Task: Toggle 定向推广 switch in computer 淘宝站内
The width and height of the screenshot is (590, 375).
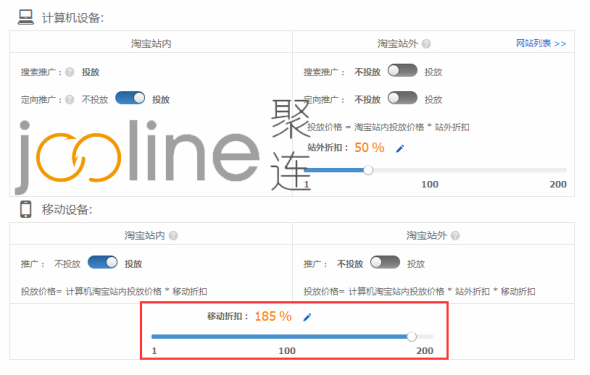Action: [x=130, y=98]
